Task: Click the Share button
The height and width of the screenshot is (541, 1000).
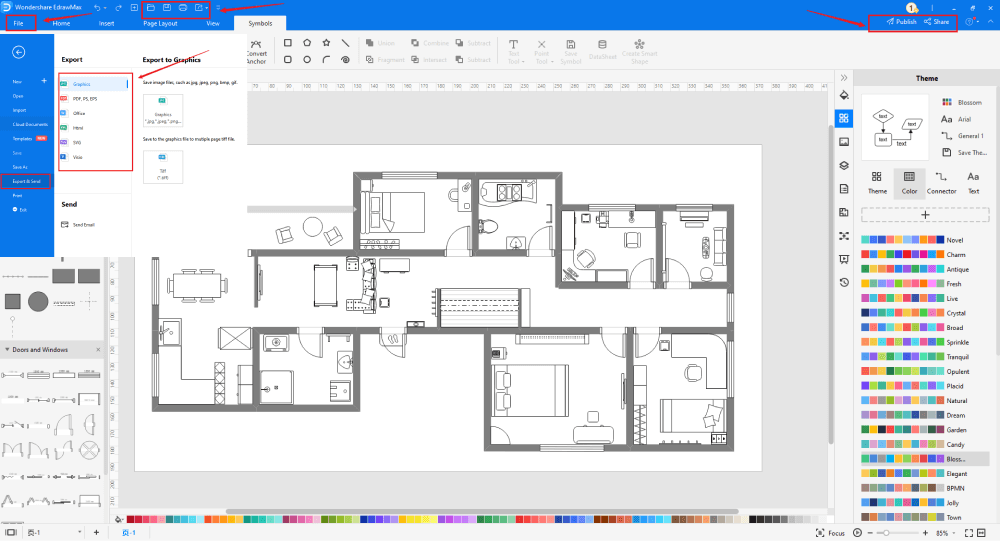Action: (x=937, y=22)
